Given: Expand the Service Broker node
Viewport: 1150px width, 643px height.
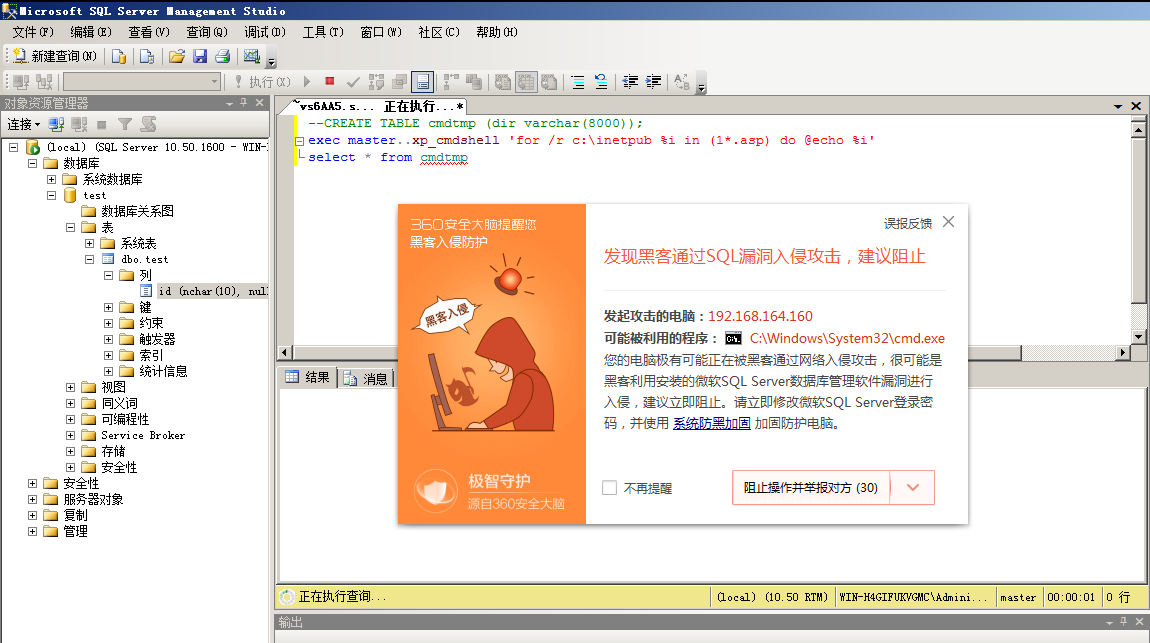Looking at the screenshot, I should pos(70,436).
